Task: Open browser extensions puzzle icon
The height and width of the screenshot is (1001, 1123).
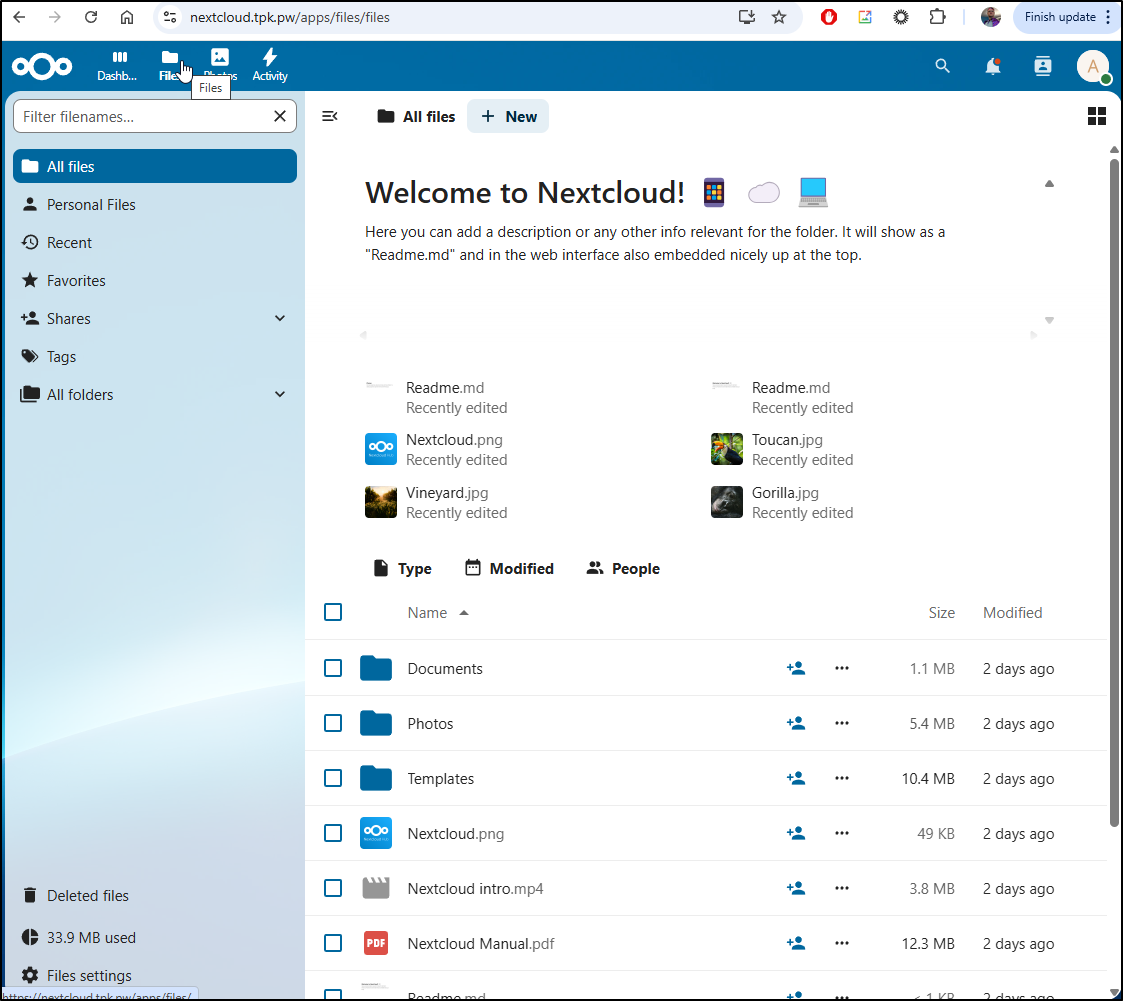Action: pos(937,17)
